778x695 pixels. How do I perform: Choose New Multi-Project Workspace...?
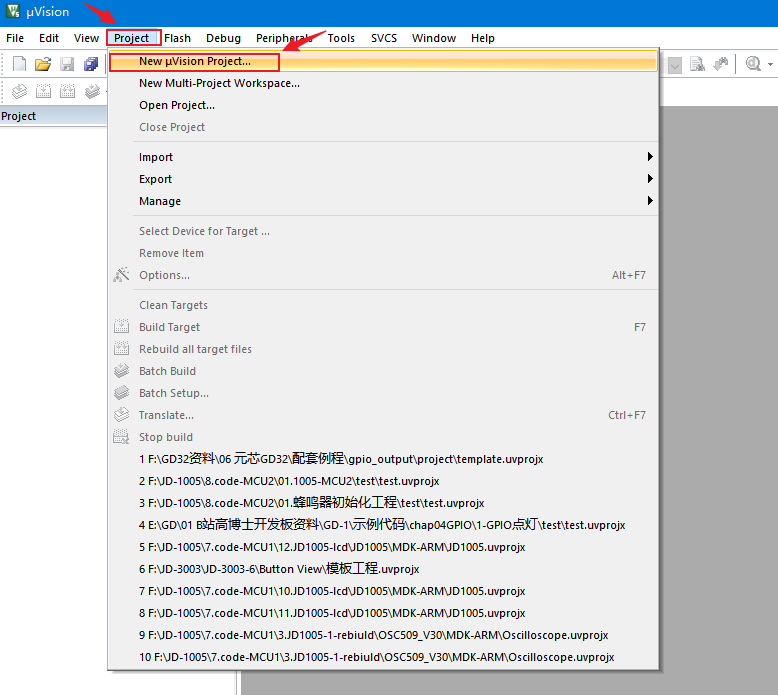383,83
